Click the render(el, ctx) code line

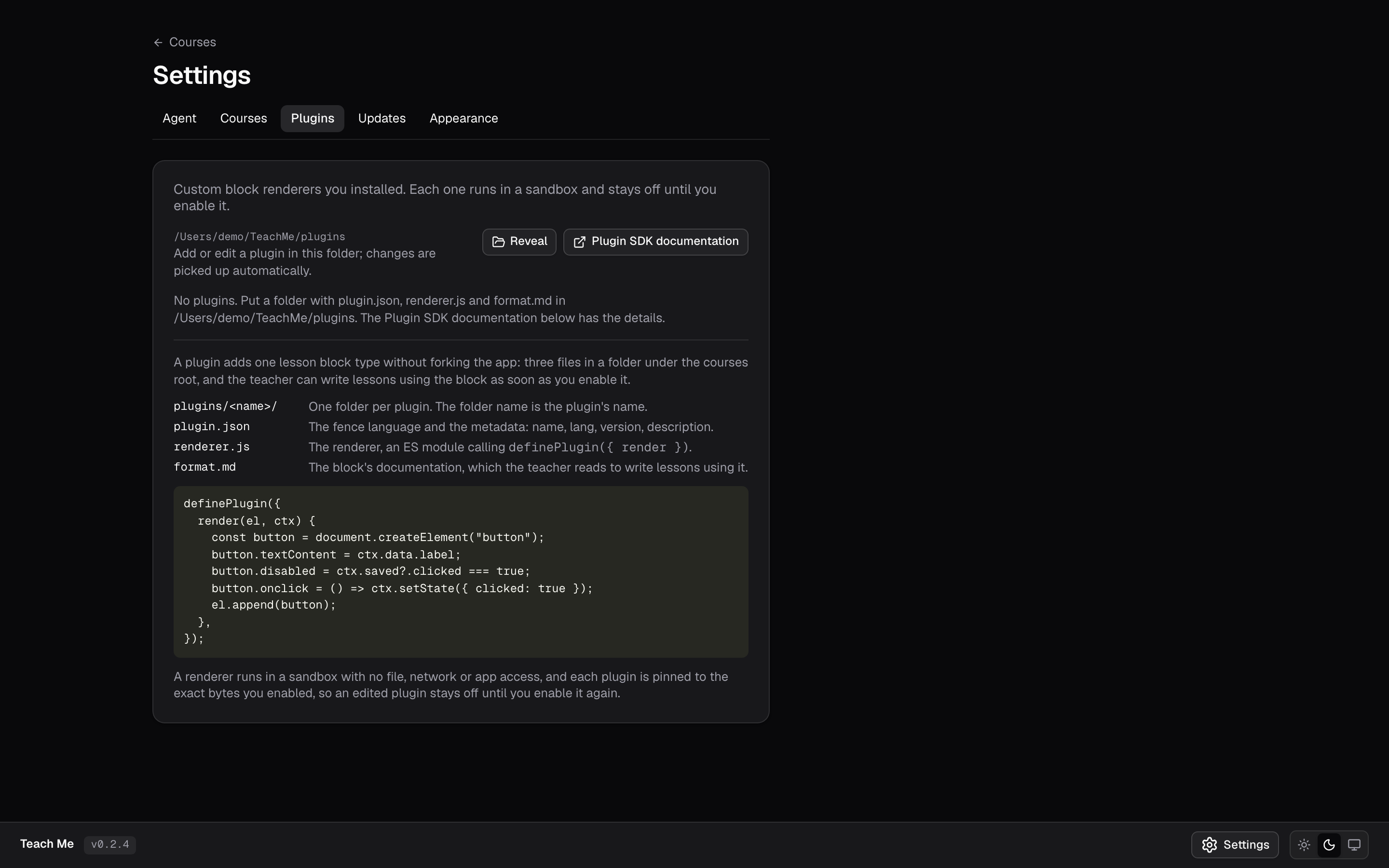click(x=256, y=521)
